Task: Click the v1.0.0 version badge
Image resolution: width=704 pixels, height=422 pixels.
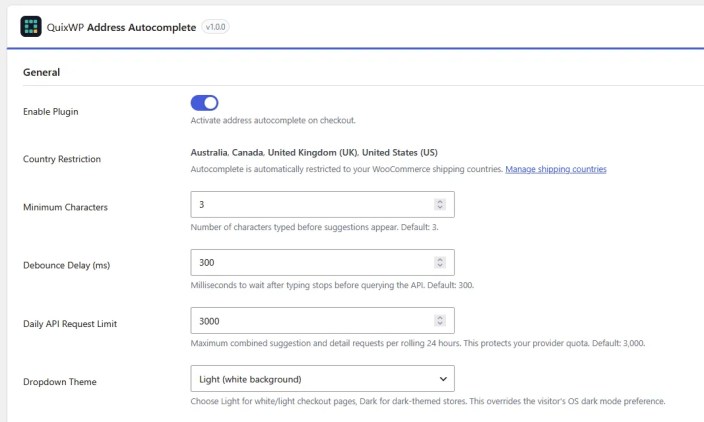Action: click(216, 27)
